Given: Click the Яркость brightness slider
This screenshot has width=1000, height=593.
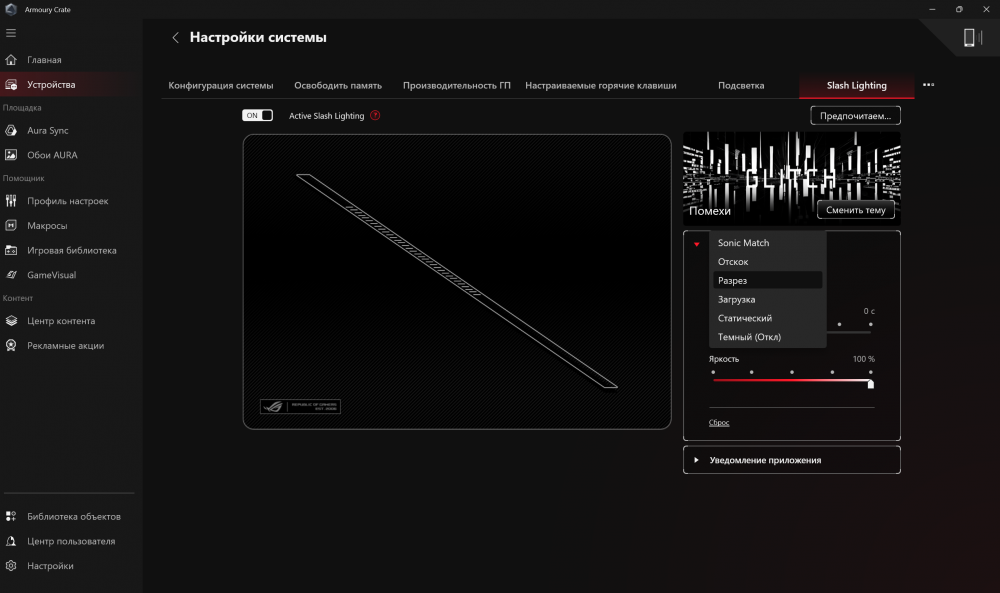Looking at the screenshot, I should 791,380.
